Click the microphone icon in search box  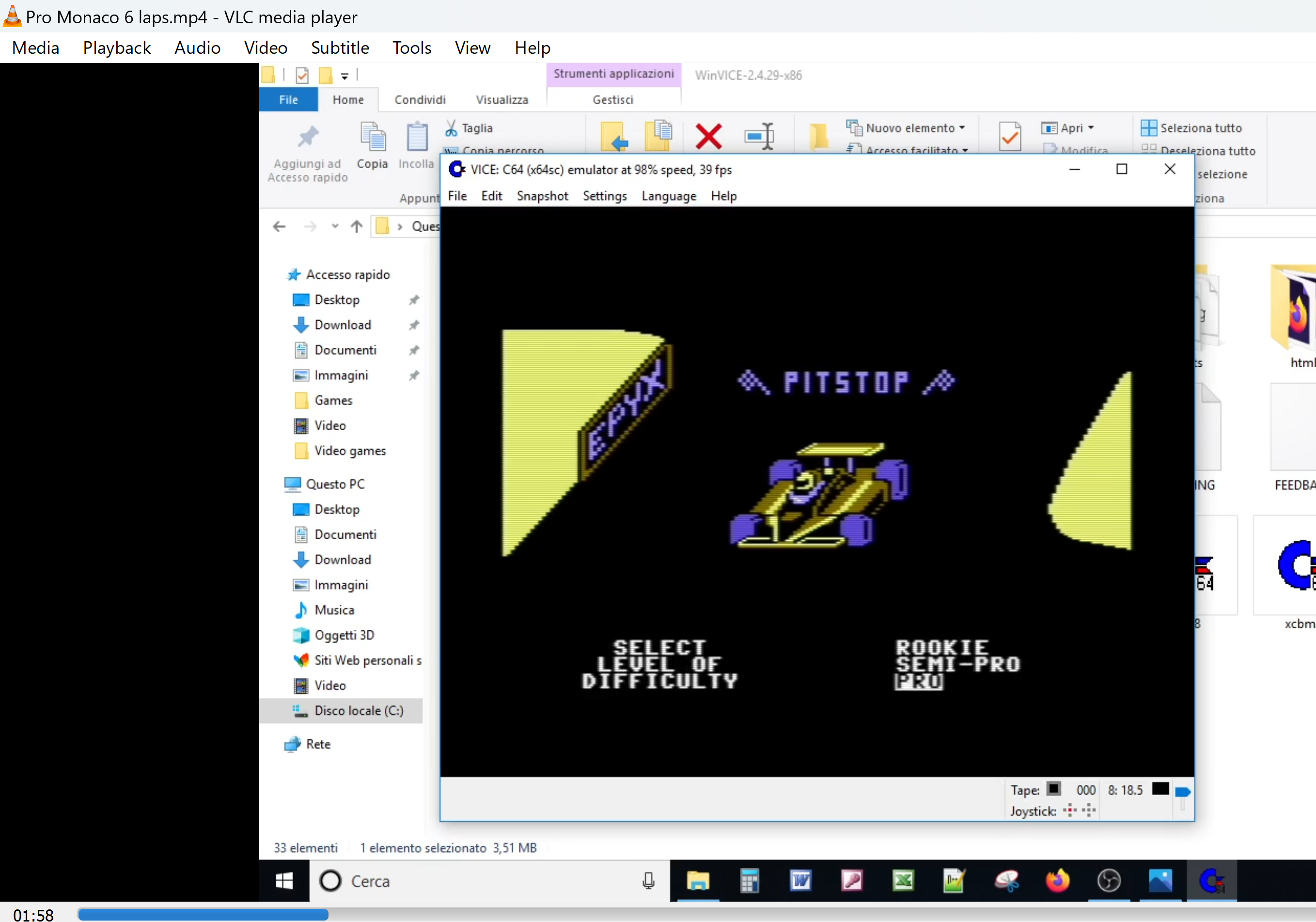(x=648, y=881)
